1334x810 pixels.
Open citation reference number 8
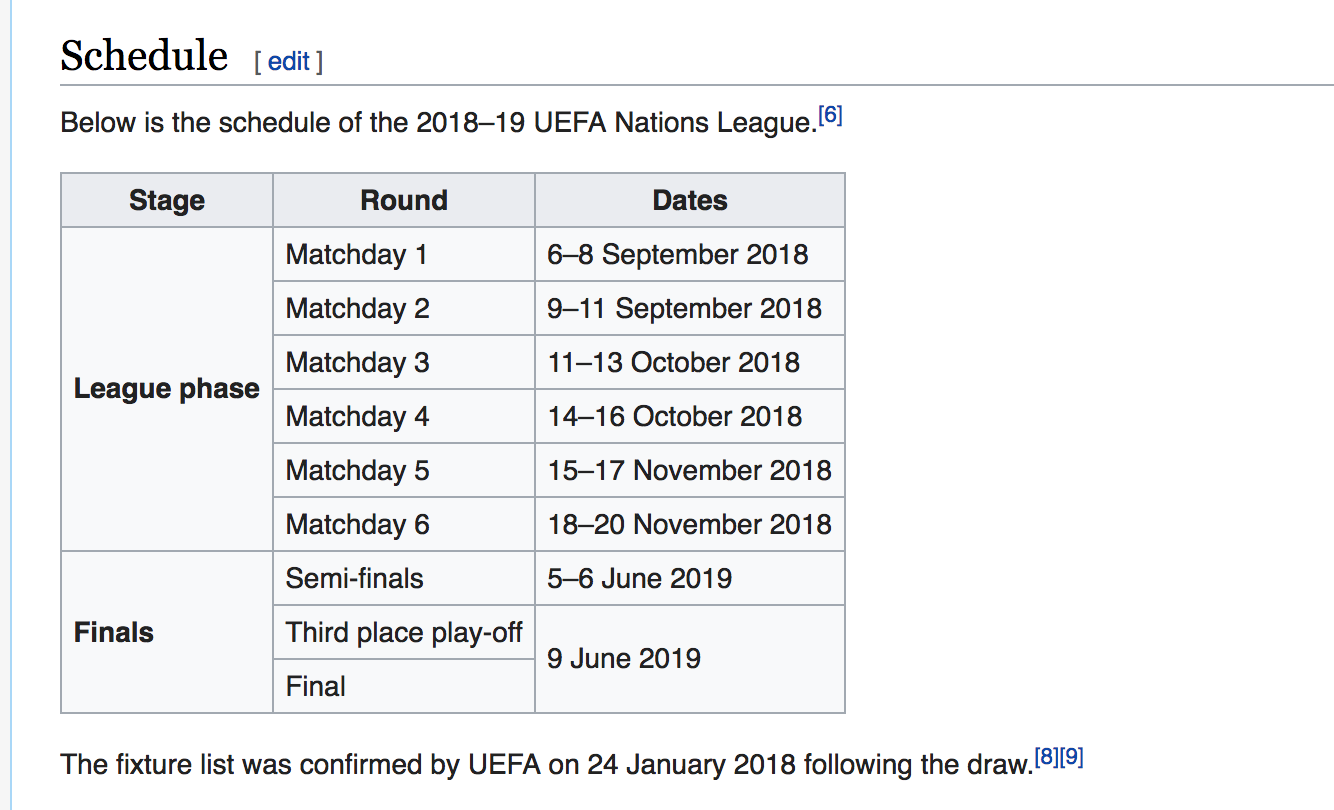point(1045,758)
